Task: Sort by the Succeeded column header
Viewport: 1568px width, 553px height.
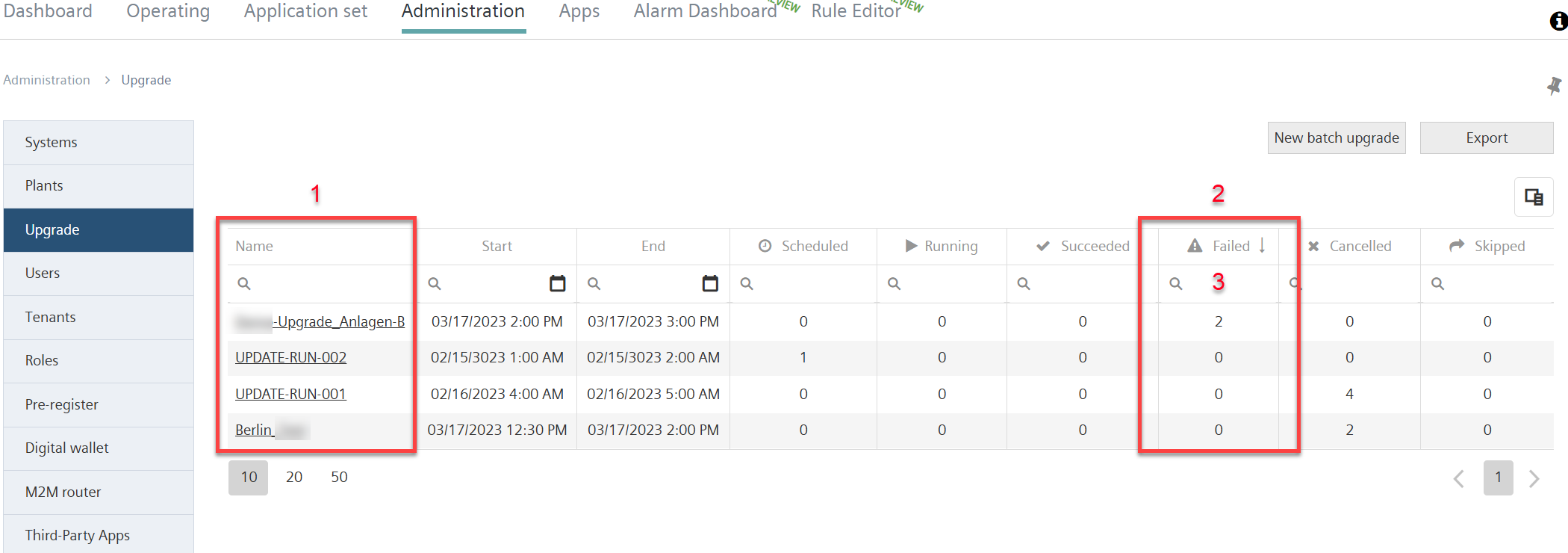Action: [x=1083, y=246]
